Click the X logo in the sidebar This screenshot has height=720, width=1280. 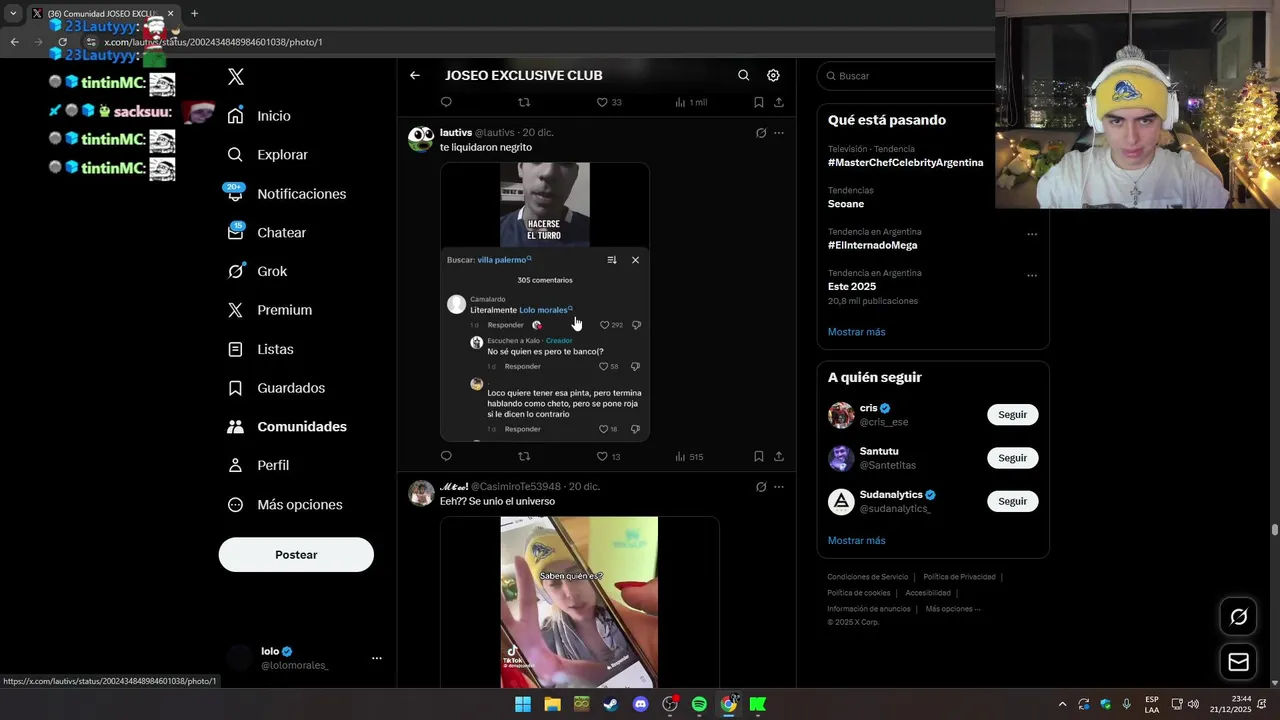point(236,77)
